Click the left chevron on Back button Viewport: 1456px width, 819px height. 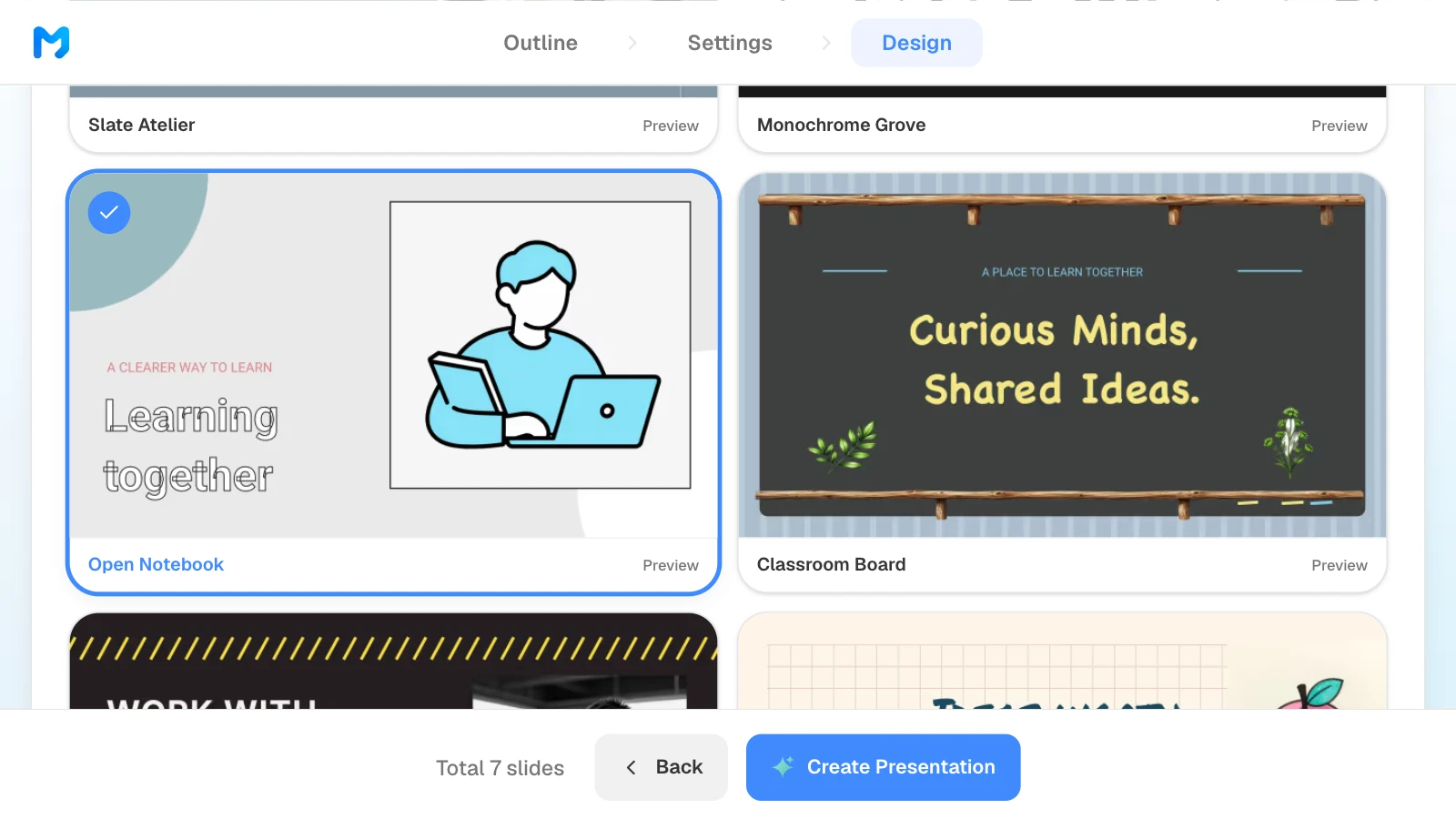coord(631,768)
